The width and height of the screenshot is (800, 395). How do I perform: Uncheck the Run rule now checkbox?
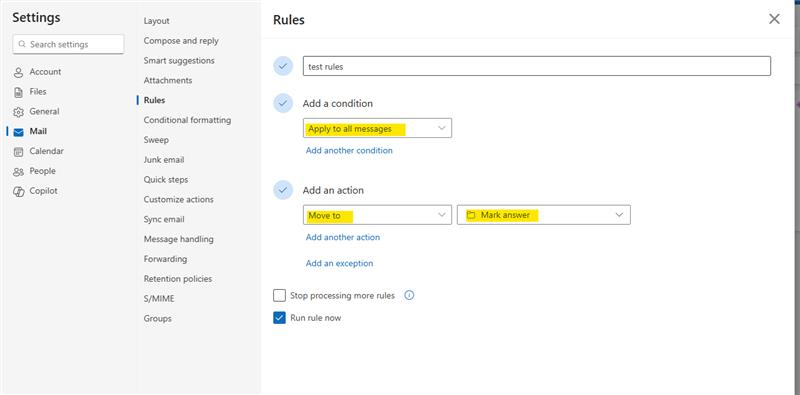tap(279, 317)
